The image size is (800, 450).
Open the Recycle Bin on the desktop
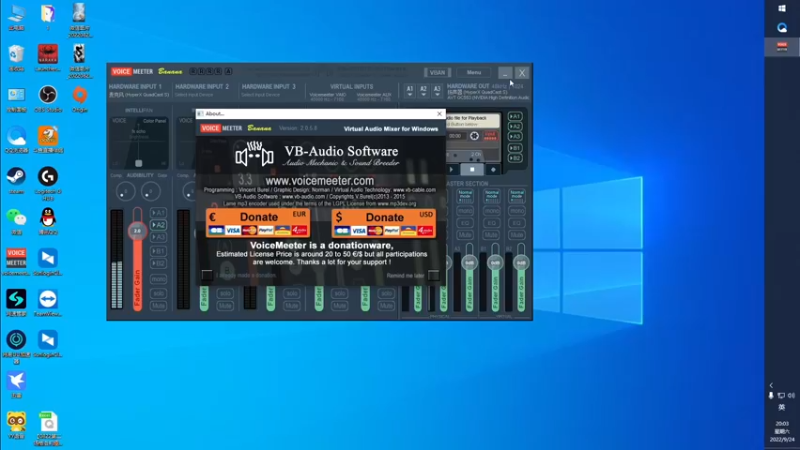click(x=16, y=57)
